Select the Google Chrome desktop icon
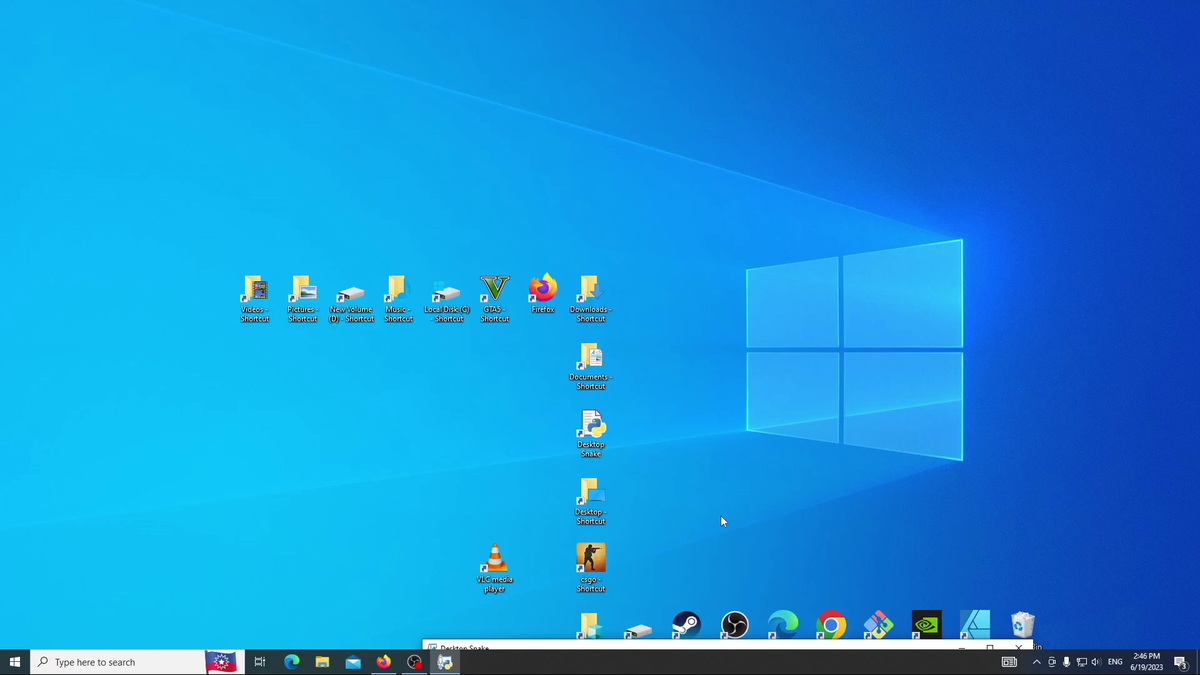The width and height of the screenshot is (1200, 675). (830, 625)
